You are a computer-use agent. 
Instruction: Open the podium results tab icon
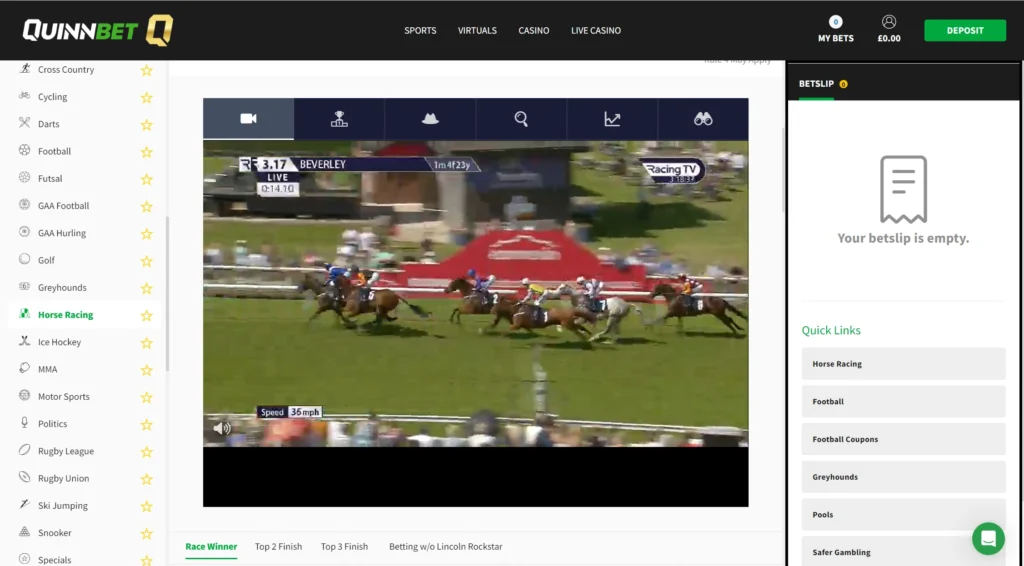(339, 119)
